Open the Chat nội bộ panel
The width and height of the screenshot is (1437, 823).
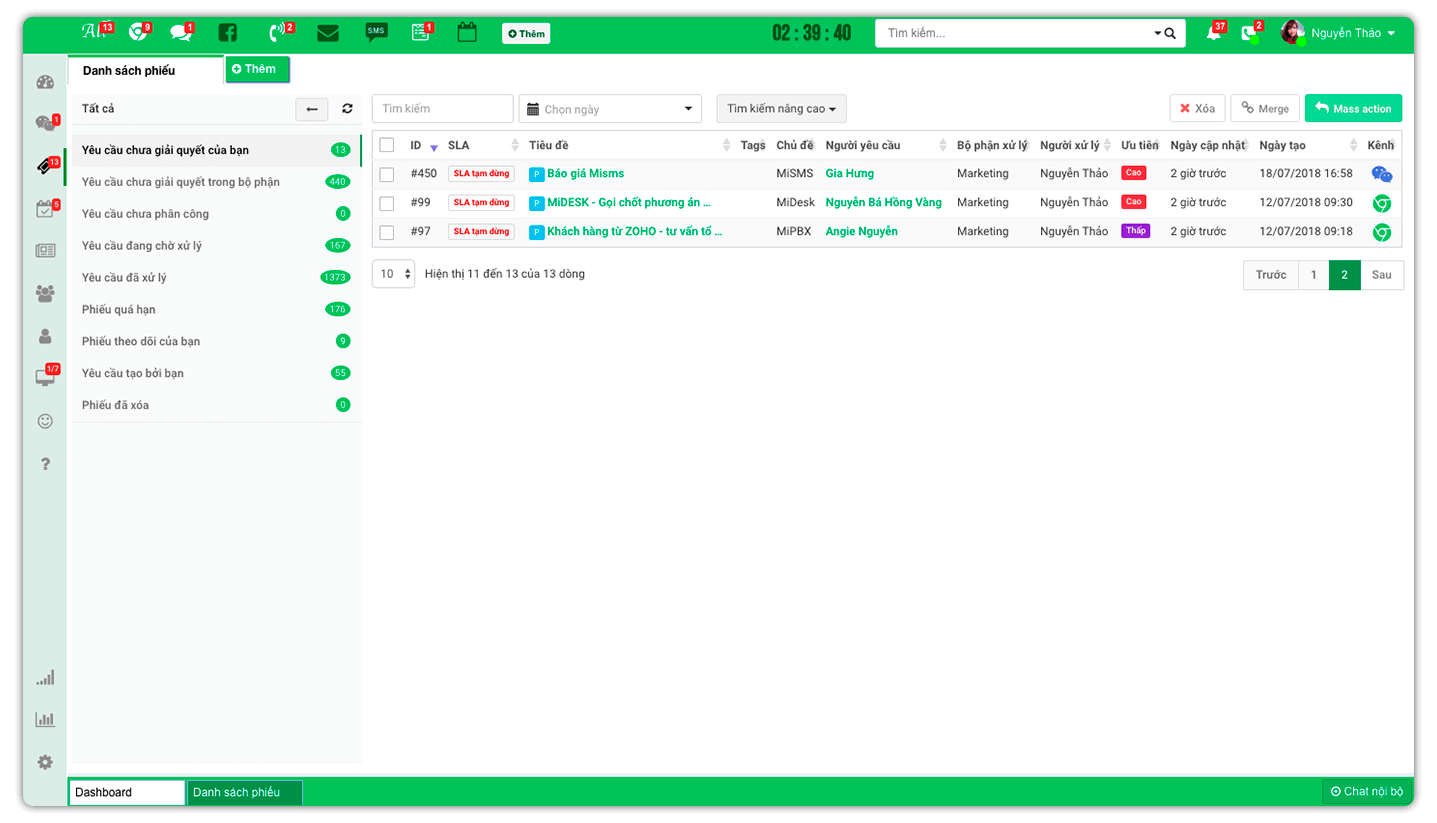[1367, 792]
